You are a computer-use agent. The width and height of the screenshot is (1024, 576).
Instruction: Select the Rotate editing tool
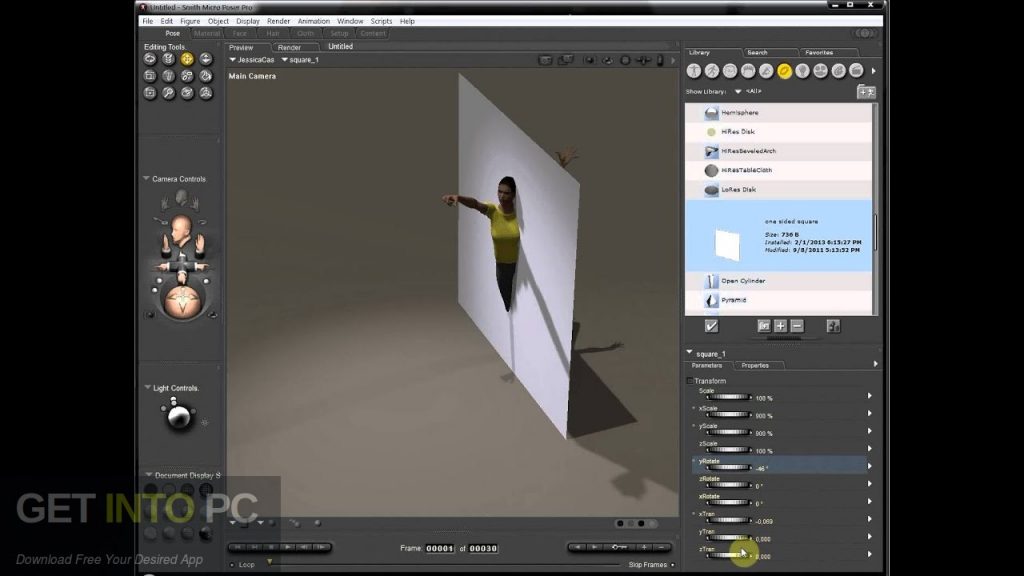point(150,59)
